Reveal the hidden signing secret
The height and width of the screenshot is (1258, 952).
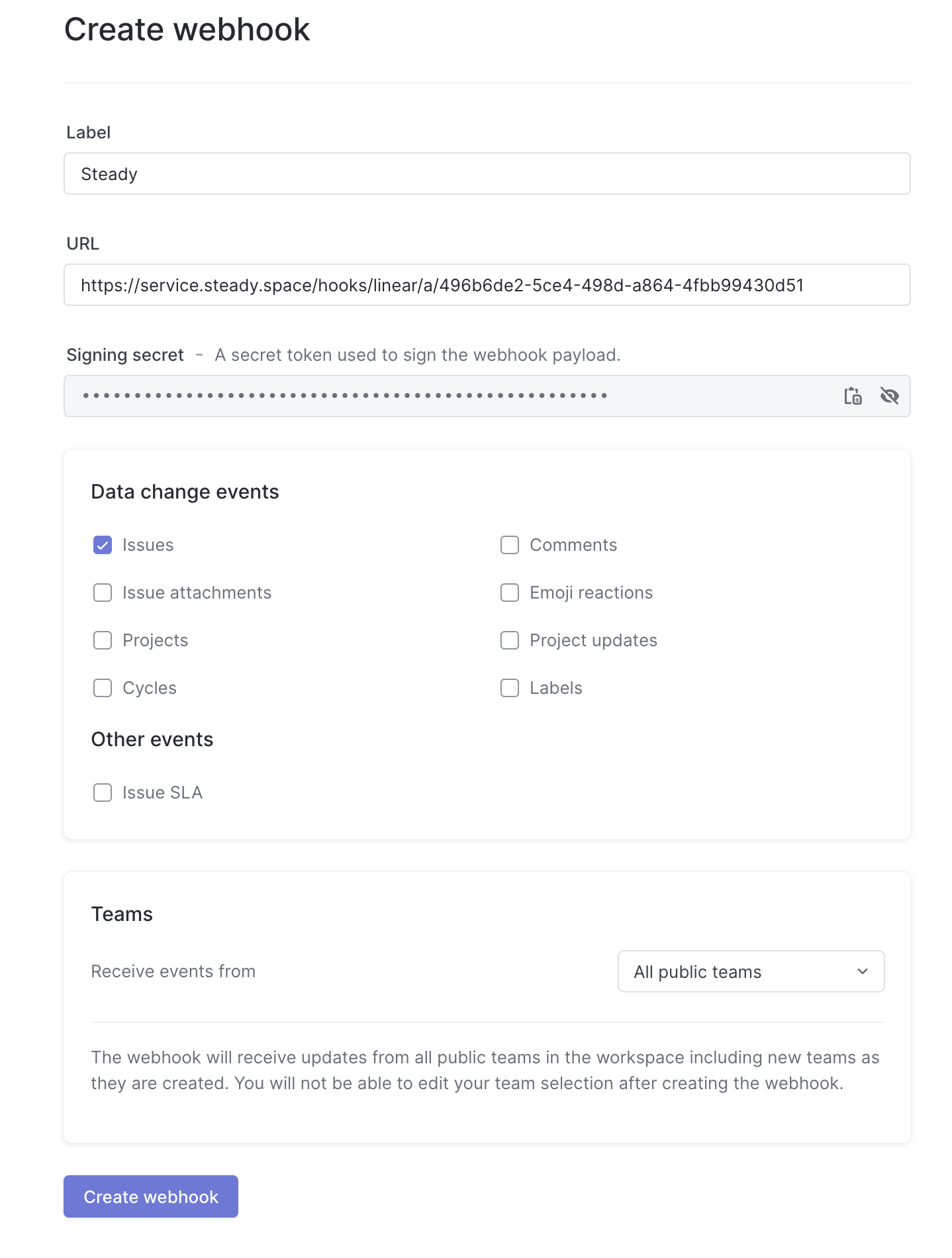(889, 396)
